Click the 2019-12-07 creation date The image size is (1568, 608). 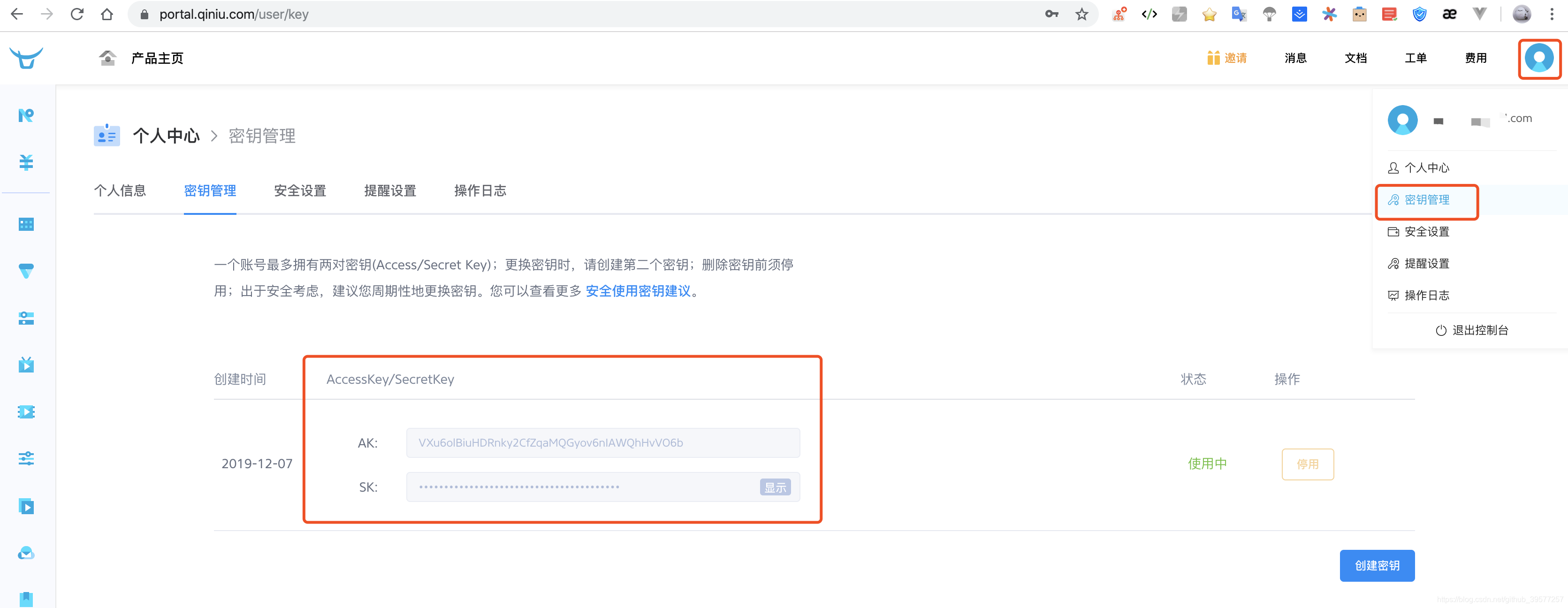point(257,464)
